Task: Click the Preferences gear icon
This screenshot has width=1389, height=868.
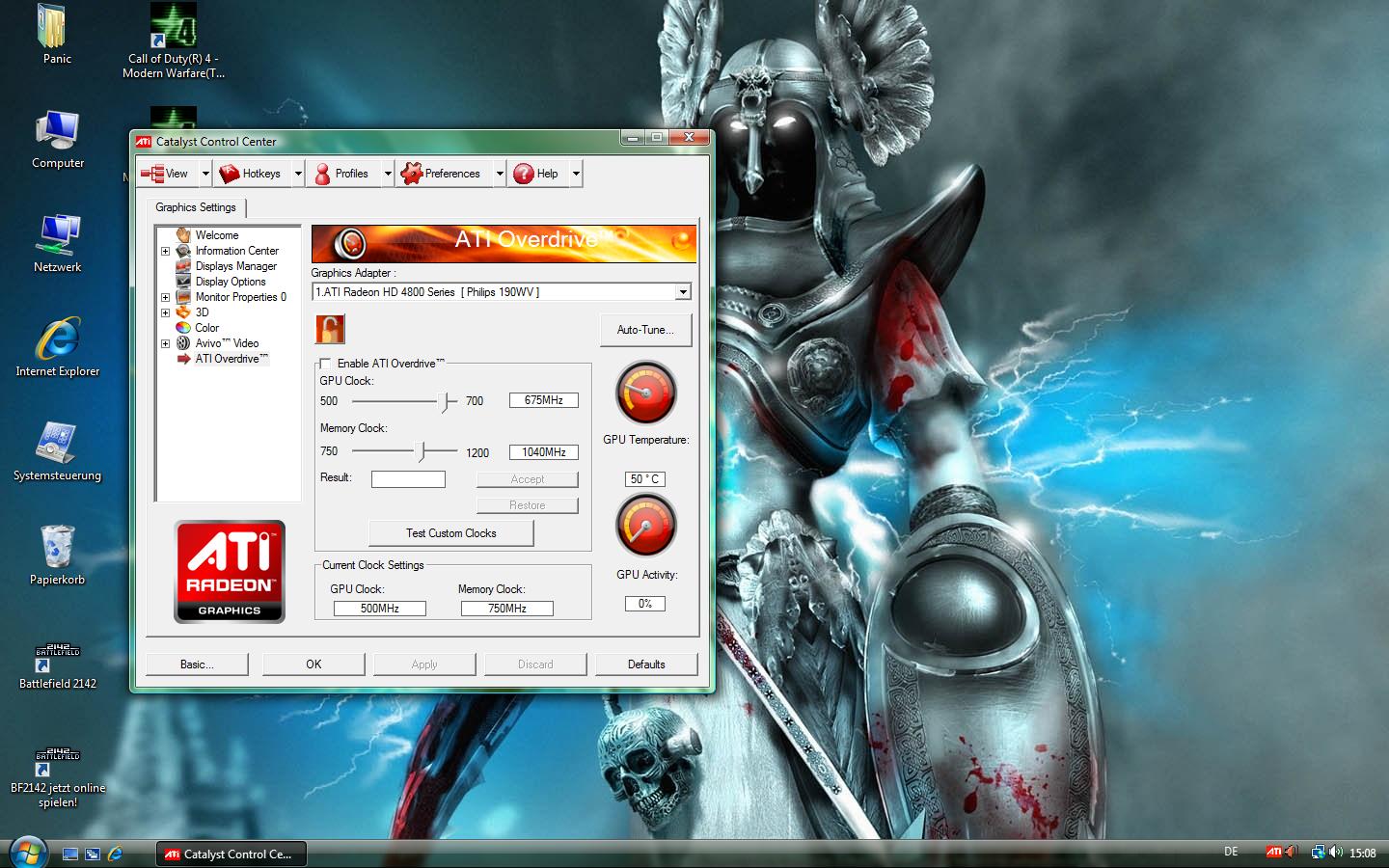Action: coord(412,174)
